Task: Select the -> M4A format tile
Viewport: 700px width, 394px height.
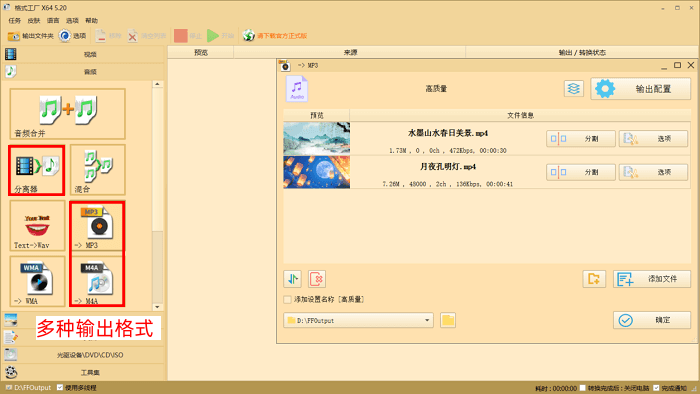Action: tap(98, 281)
